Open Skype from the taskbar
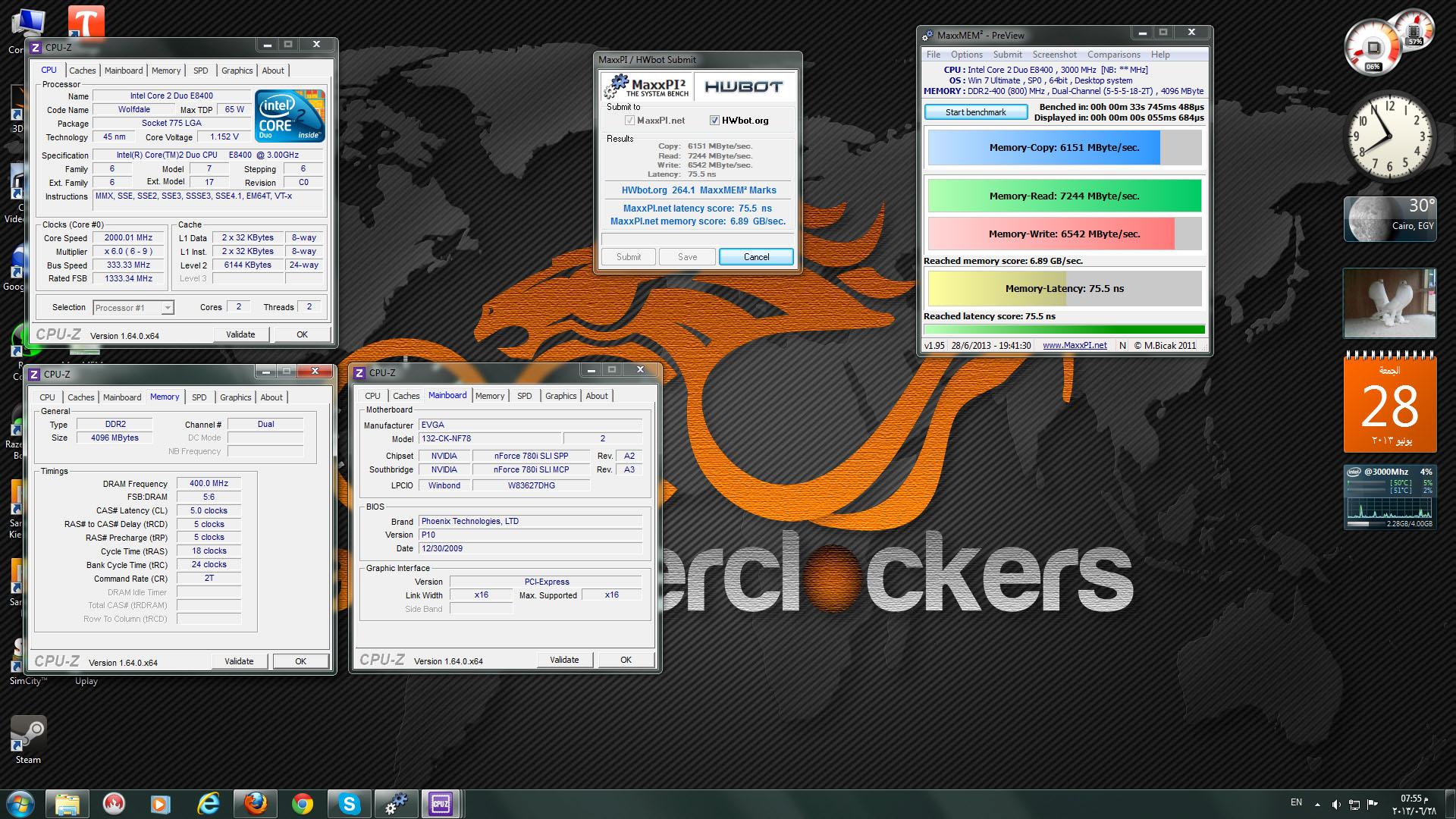 click(x=349, y=804)
